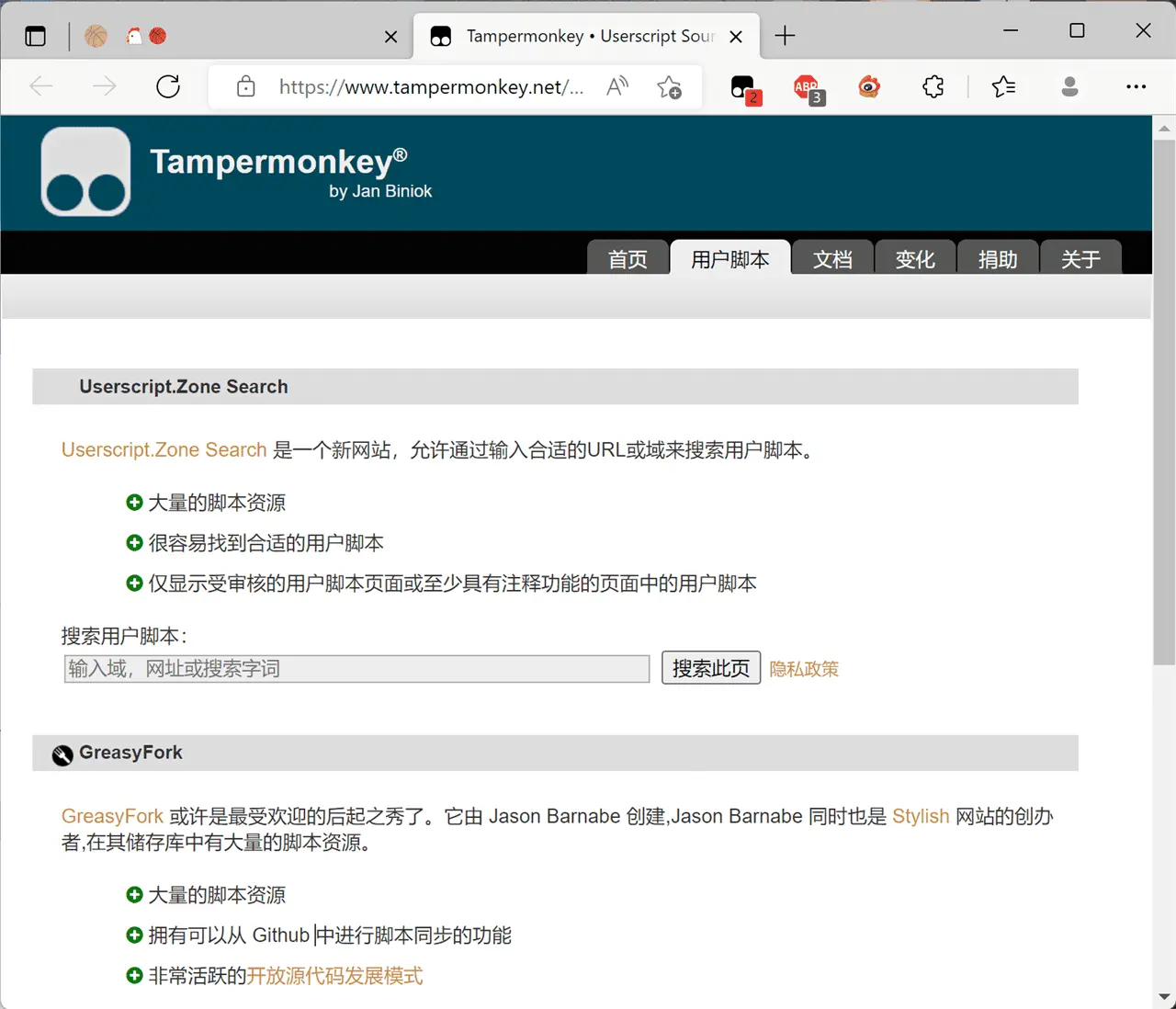Click the userscript search input field
The height and width of the screenshot is (1009, 1176).
click(356, 669)
